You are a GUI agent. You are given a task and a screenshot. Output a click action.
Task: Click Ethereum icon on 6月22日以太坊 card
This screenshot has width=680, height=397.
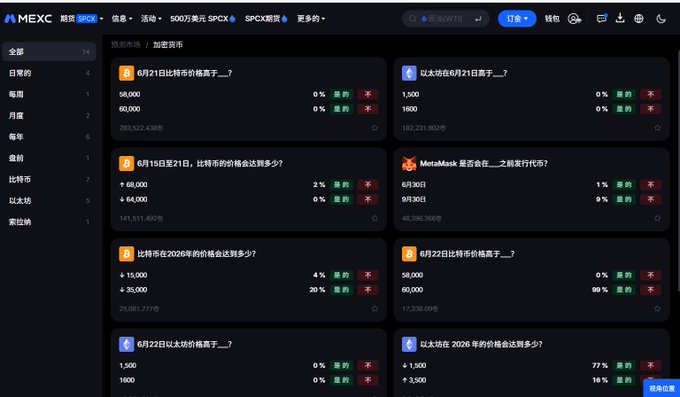click(126, 344)
